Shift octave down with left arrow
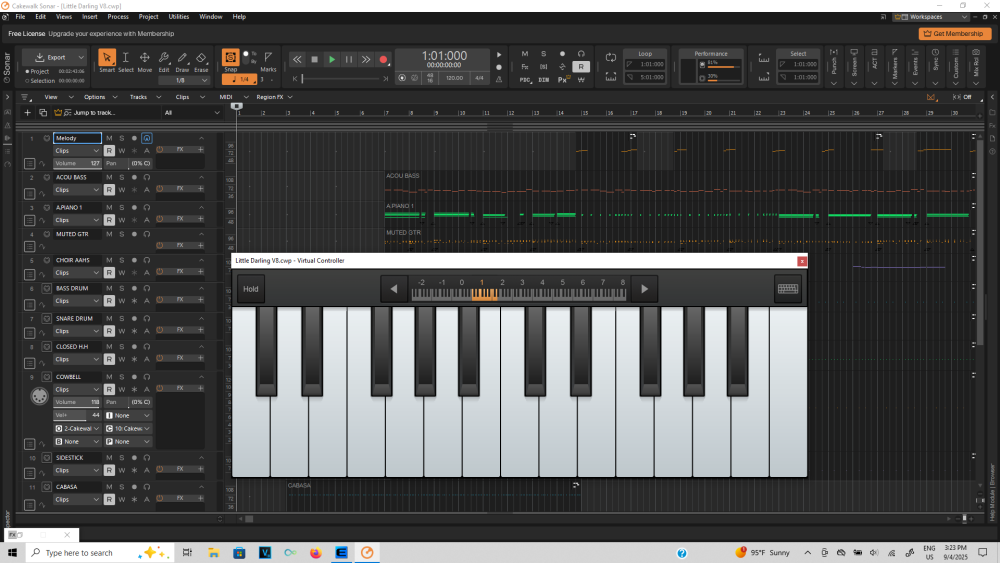The image size is (1000, 563). tap(393, 289)
